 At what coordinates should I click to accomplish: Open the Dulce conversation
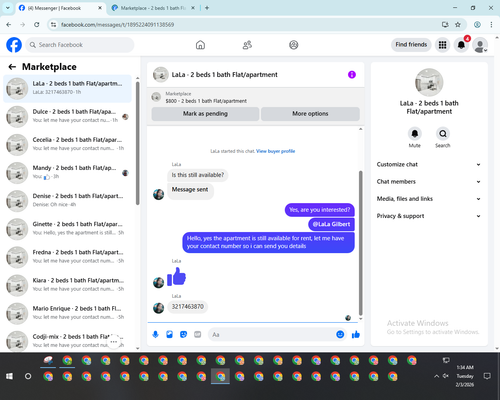(x=67, y=117)
